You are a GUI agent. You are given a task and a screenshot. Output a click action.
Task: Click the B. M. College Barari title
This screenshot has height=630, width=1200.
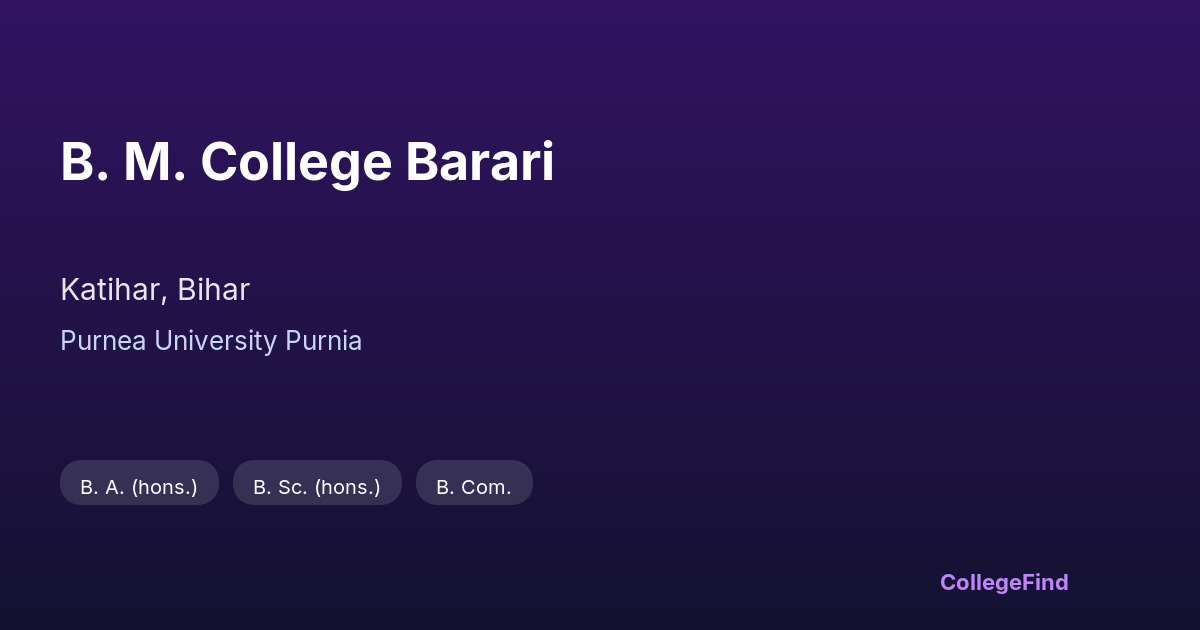coord(307,162)
